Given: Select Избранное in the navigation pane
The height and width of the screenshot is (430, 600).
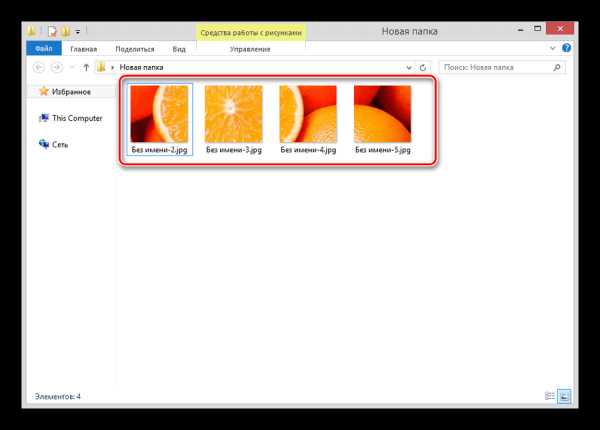Looking at the screenshot, I should pos(71,92).
